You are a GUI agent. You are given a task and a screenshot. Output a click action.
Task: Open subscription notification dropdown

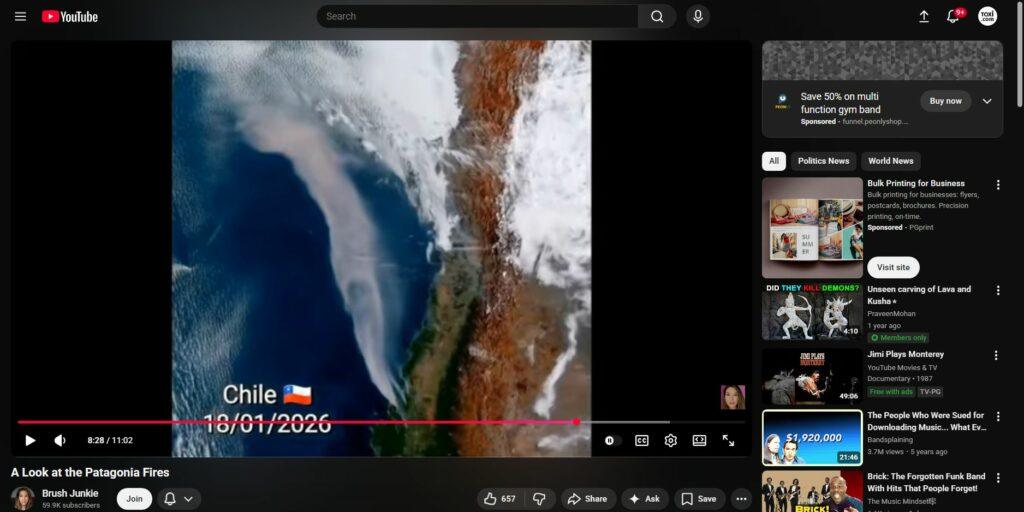pyautogui.click(x=178, y=498)
